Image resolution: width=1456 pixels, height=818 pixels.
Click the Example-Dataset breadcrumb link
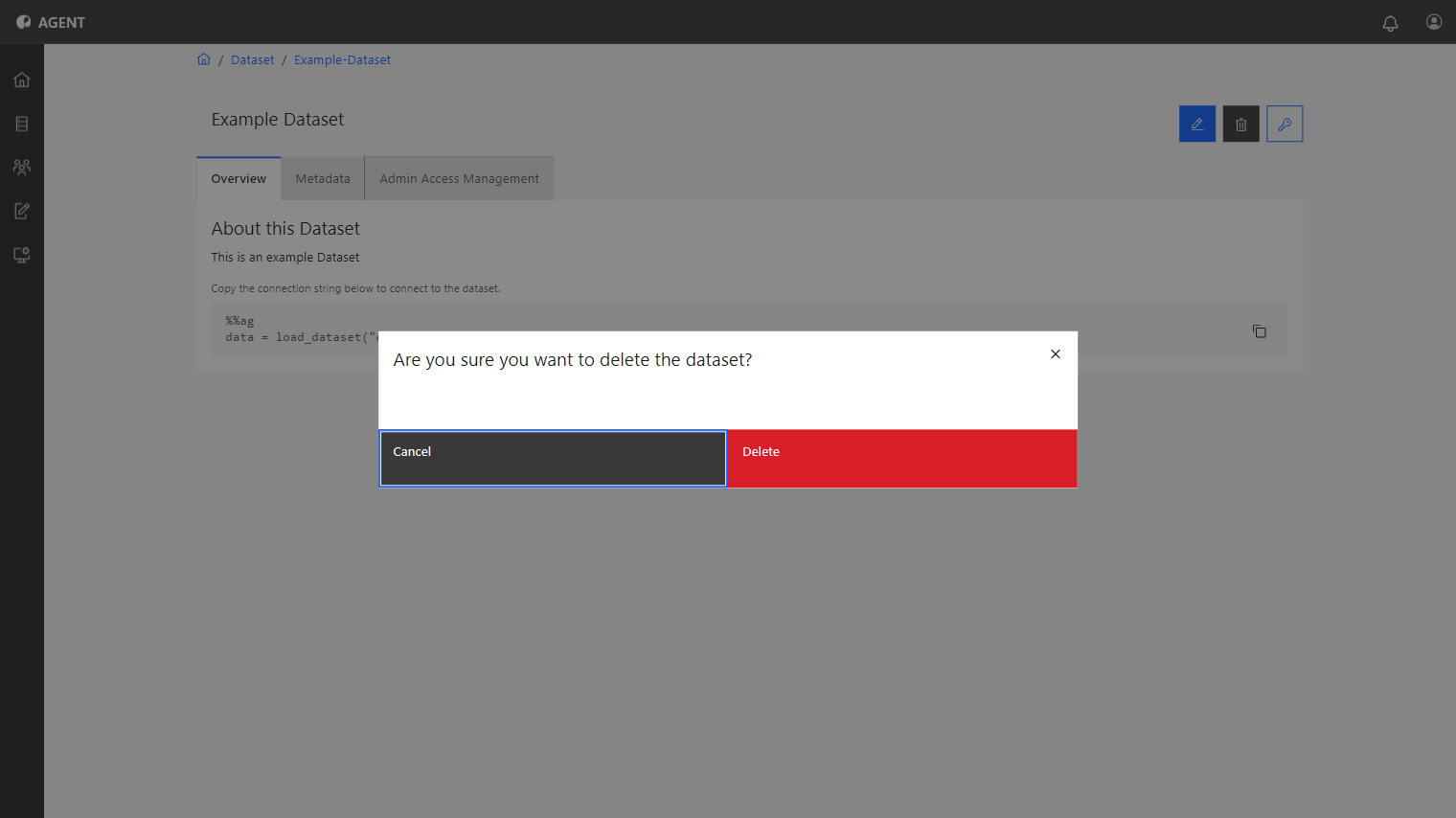(342, 59)
